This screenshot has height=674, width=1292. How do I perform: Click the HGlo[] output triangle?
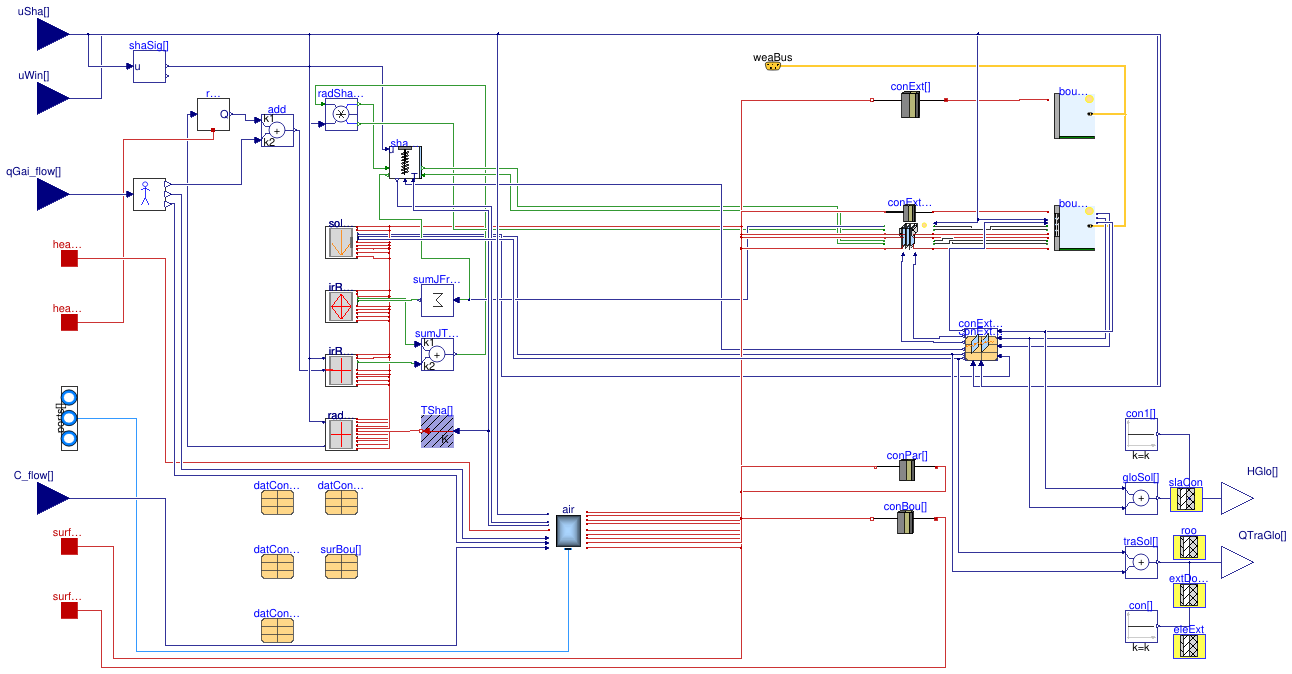pyautogui.click(x=1237, y=498)
